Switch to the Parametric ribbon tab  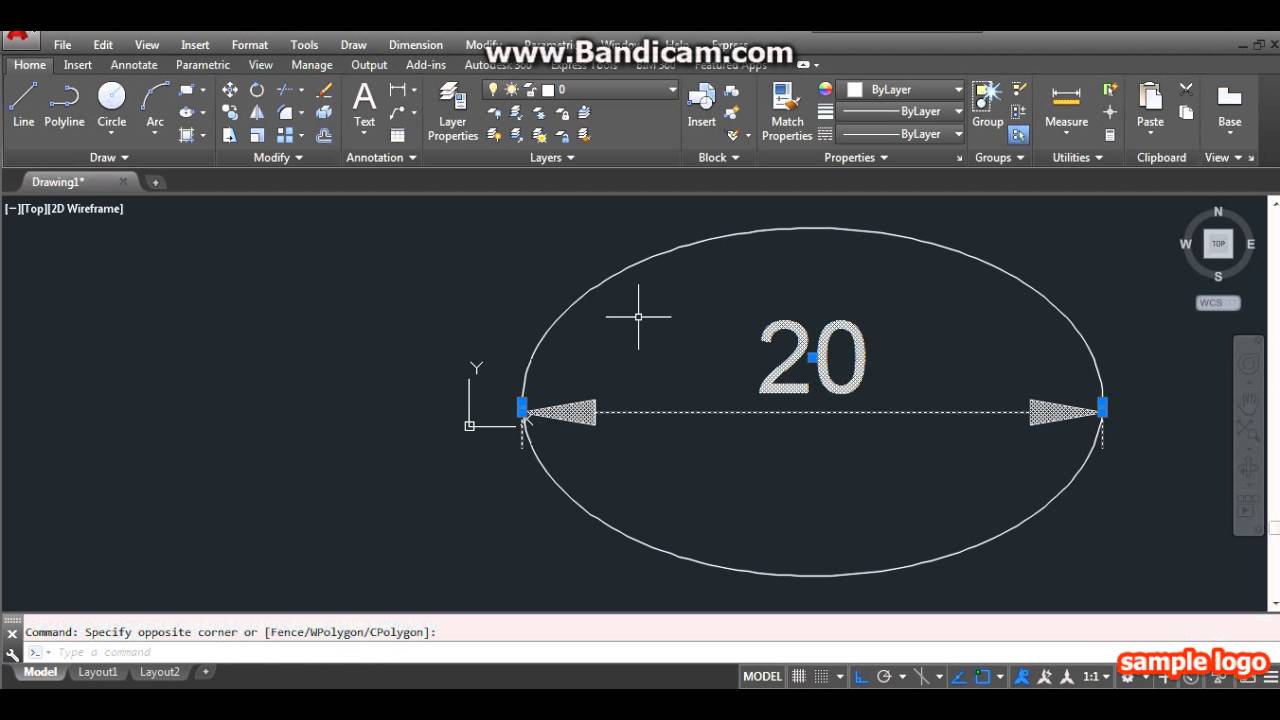203,65
